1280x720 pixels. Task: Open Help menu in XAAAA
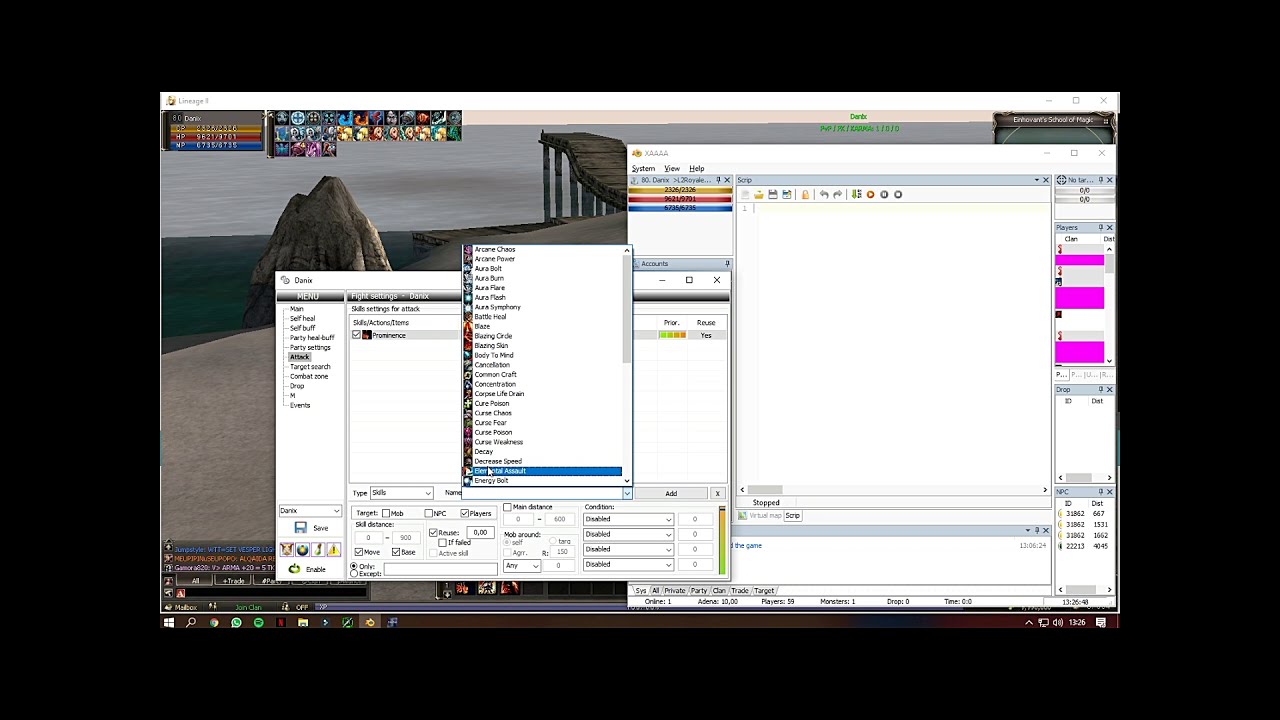(696, 169)
